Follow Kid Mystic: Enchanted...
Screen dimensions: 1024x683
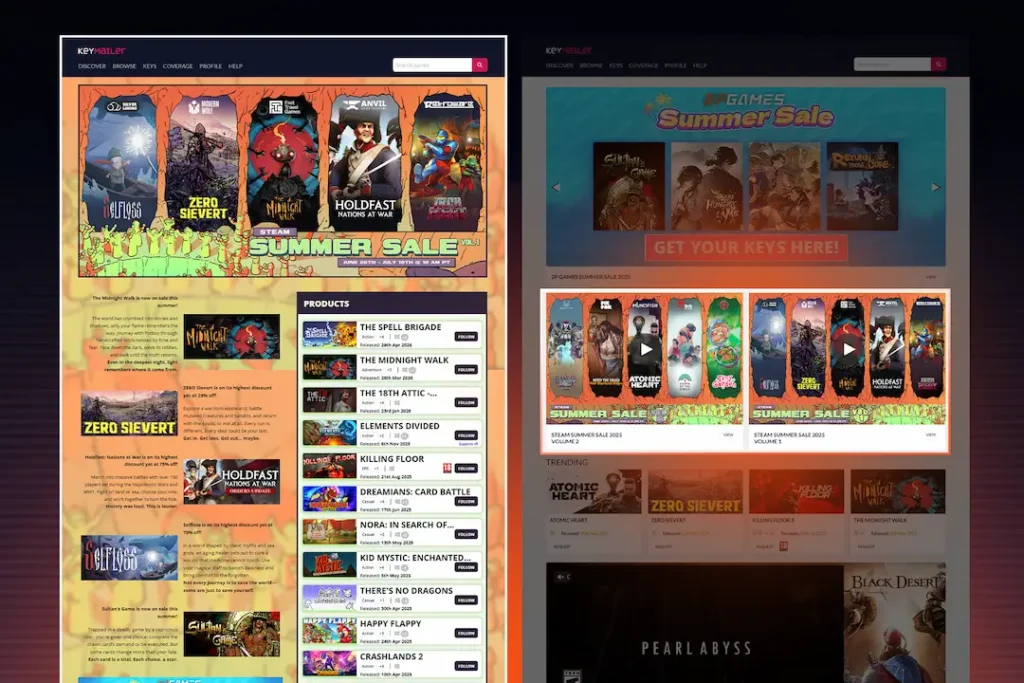tap(466, 567)
